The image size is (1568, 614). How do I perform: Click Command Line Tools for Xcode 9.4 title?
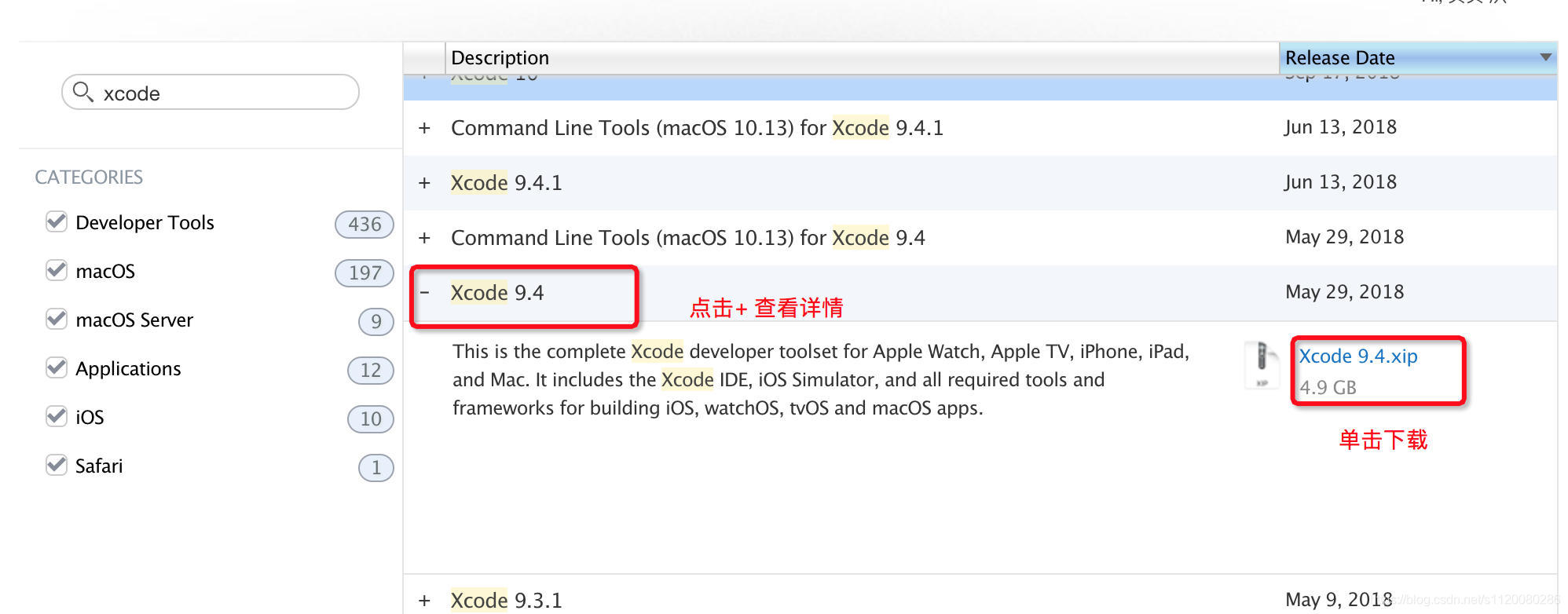point(688,238)
